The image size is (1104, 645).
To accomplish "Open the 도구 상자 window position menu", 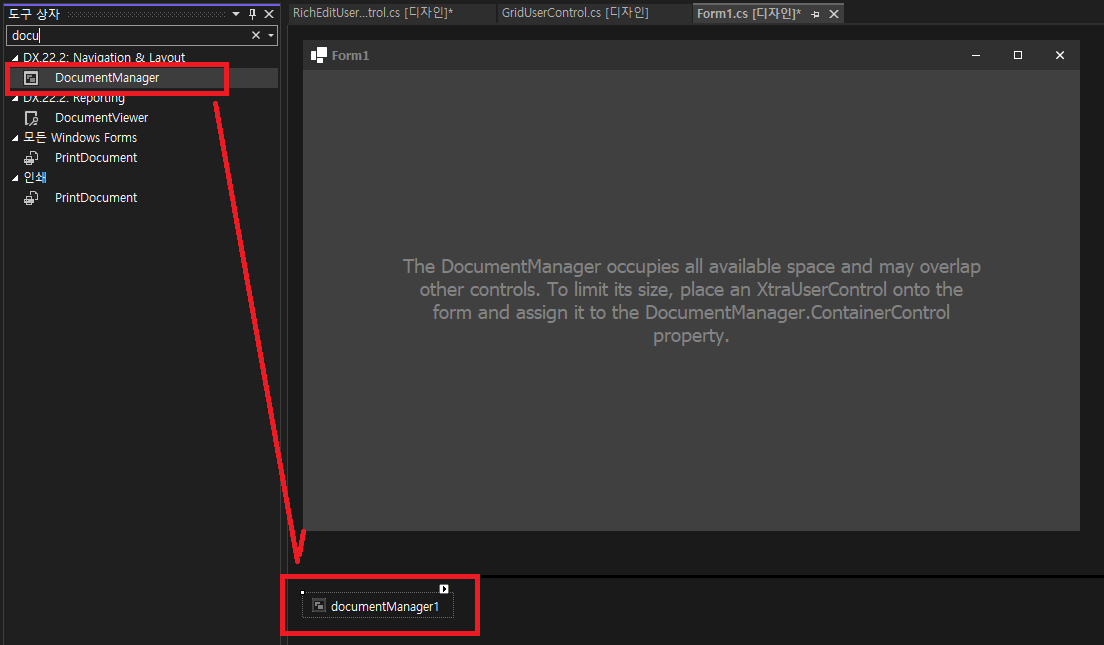I will [236, 13].
